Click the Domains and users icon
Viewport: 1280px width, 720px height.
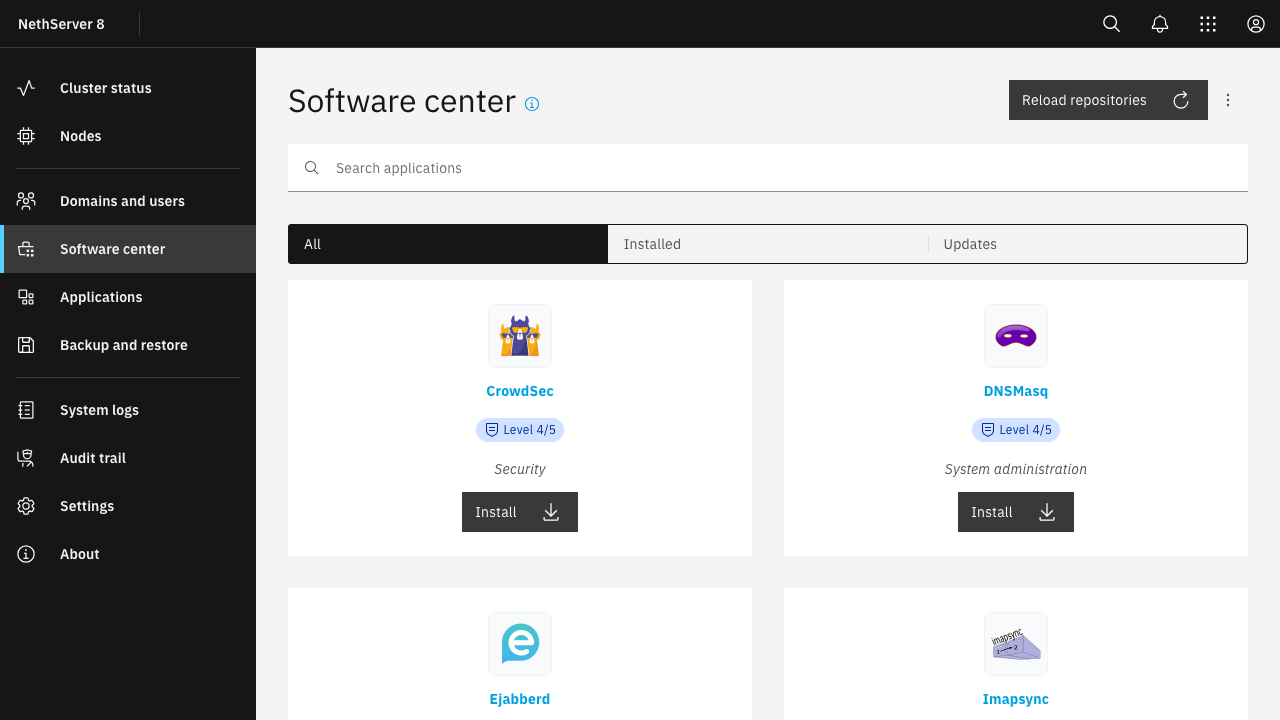26,201
